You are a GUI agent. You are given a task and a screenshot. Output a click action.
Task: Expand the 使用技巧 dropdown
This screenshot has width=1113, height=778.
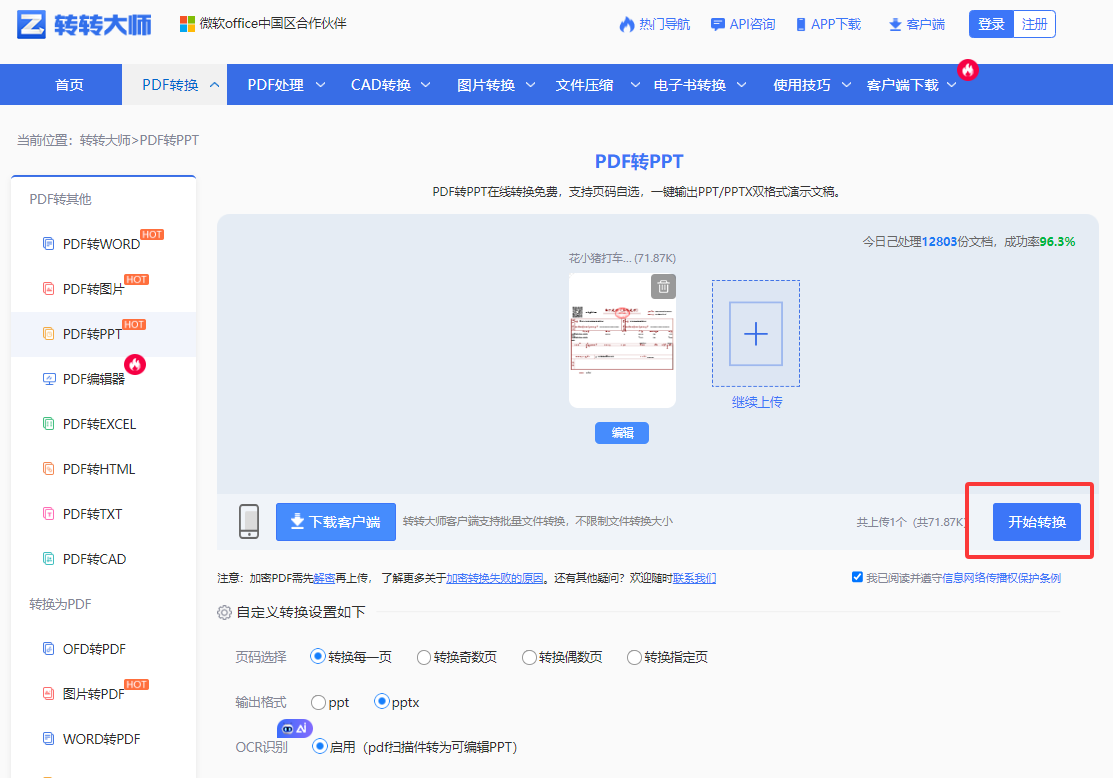pyautogui.click(x=846, y=84)
